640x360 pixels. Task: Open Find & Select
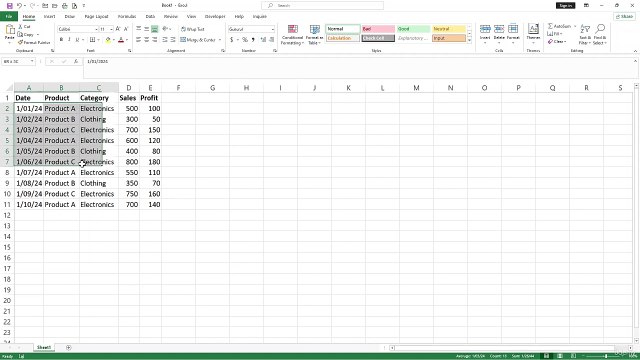[x=600, y=34]
